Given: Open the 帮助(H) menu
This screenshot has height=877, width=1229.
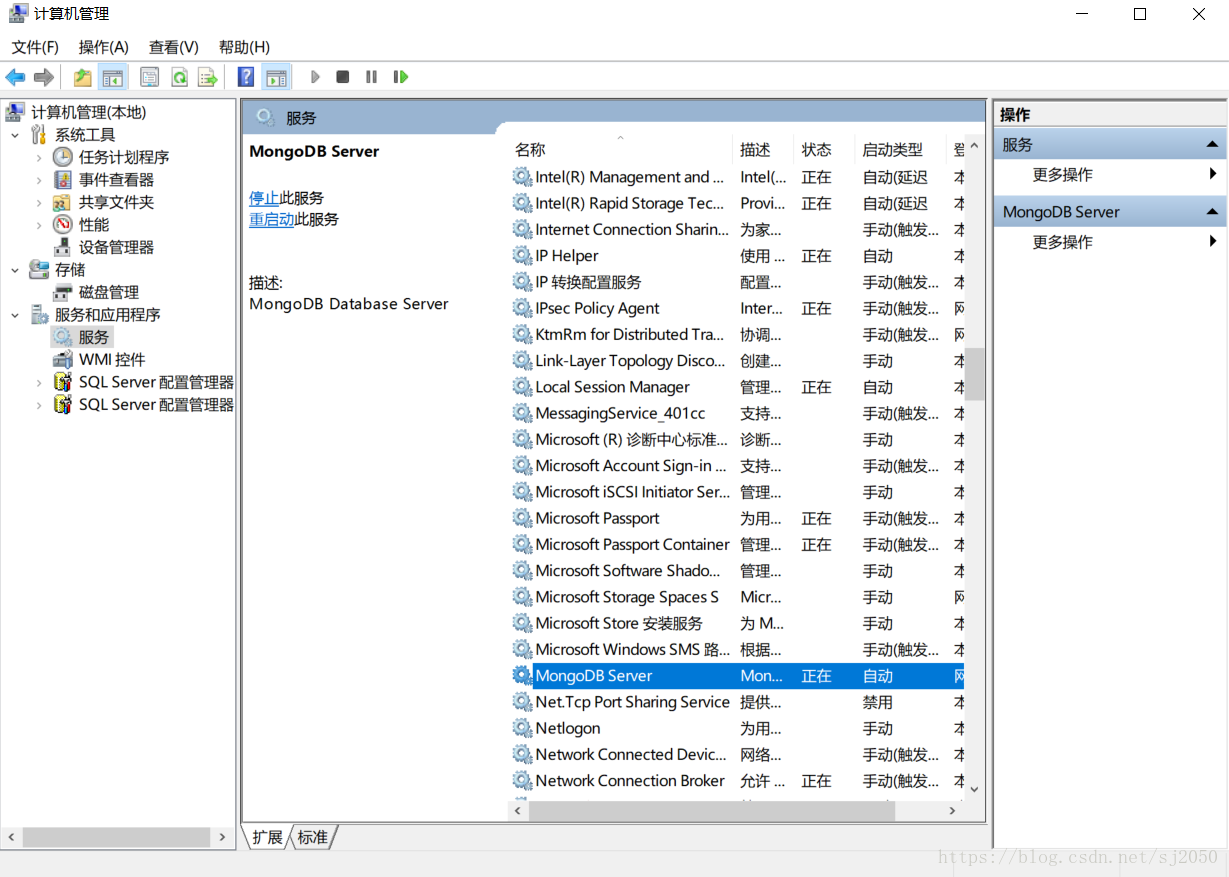Looking at the screenshot, I should point(245,47).
